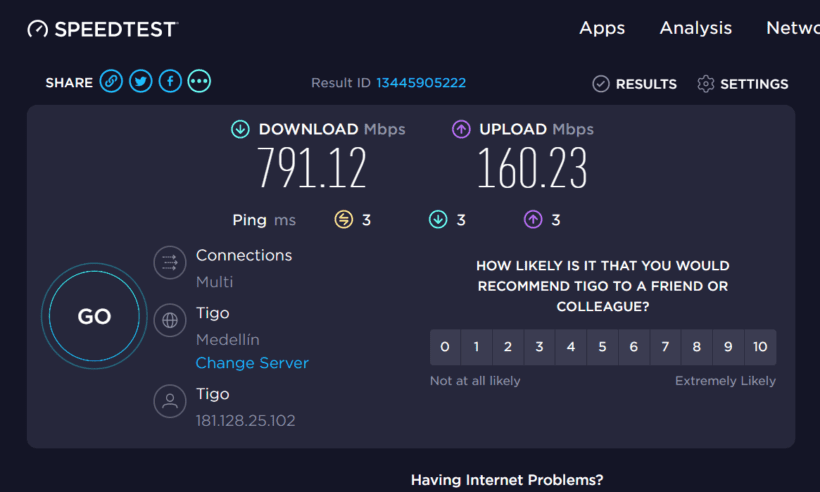Share the result on Twitter

[141, 82]
